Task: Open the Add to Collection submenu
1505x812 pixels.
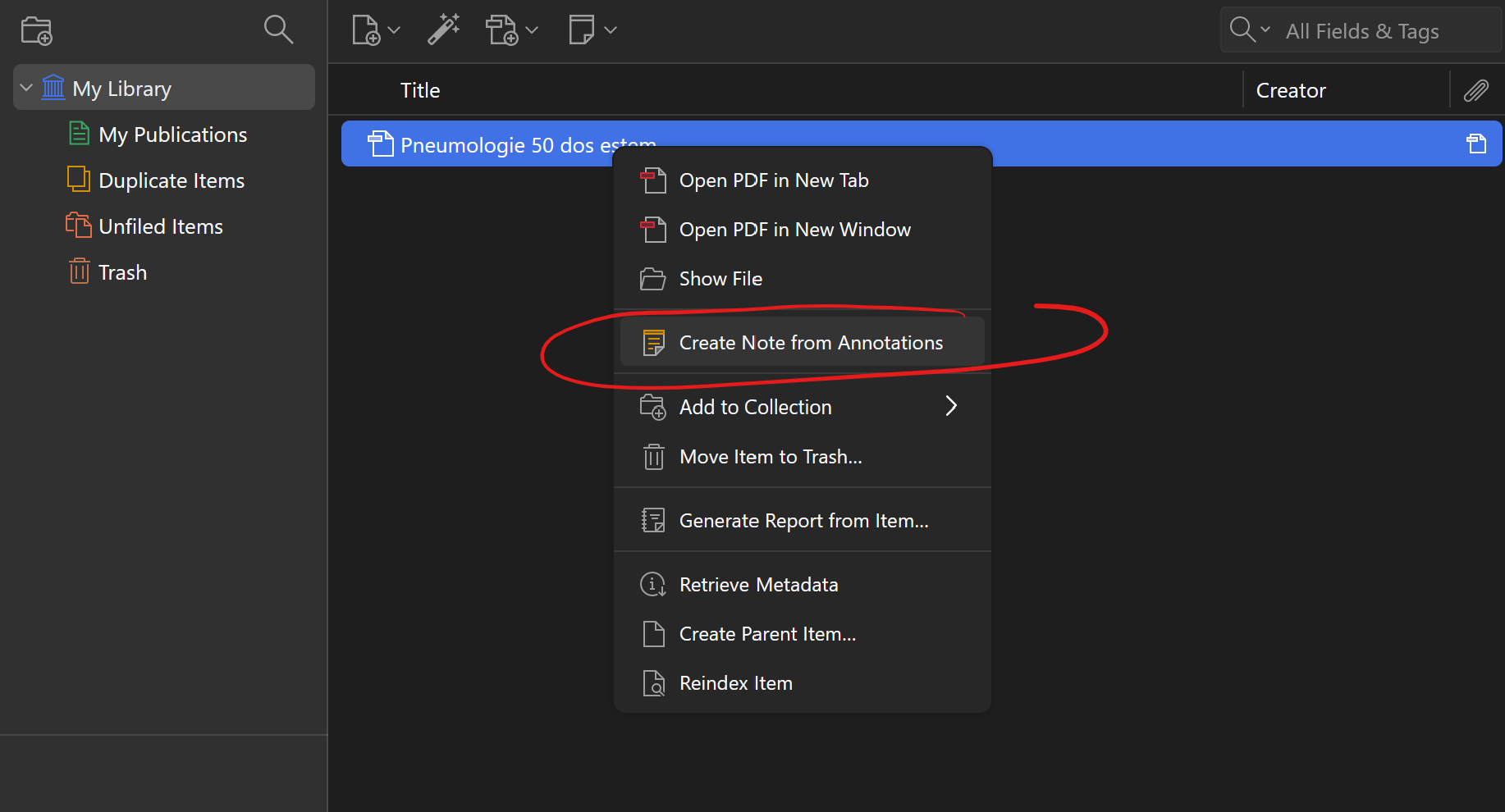Action: [803, 407]
